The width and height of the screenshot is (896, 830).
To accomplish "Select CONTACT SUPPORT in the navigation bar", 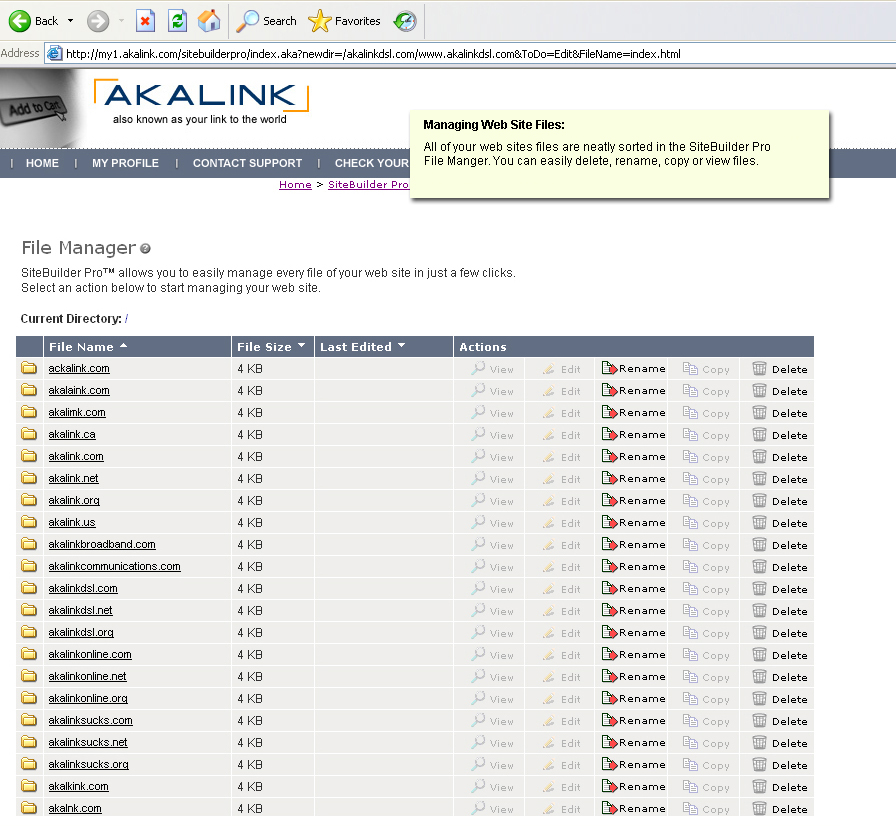I will point(247,163).
